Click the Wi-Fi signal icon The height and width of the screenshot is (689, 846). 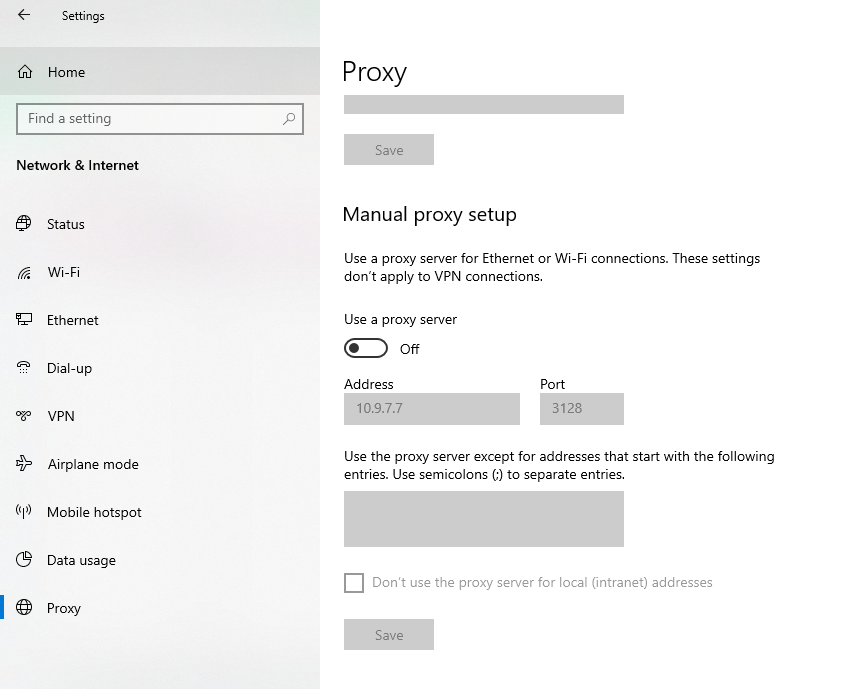(24, 272)
